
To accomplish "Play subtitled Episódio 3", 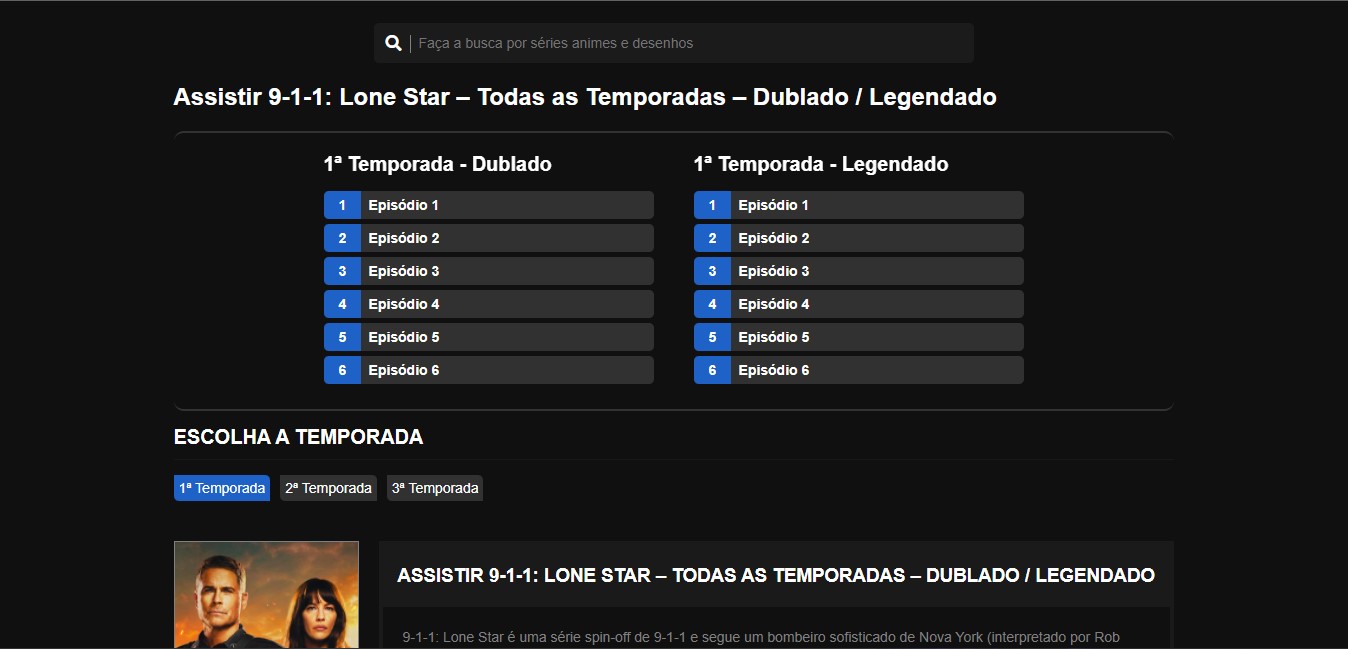I will click(875, 271).
